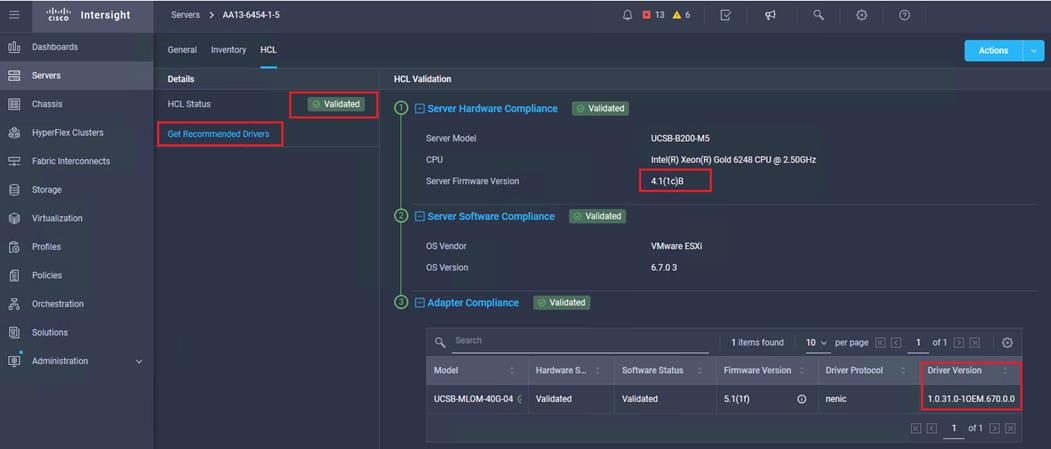Click the HyperFlex Clusters sidebar icon

(13, 133)
